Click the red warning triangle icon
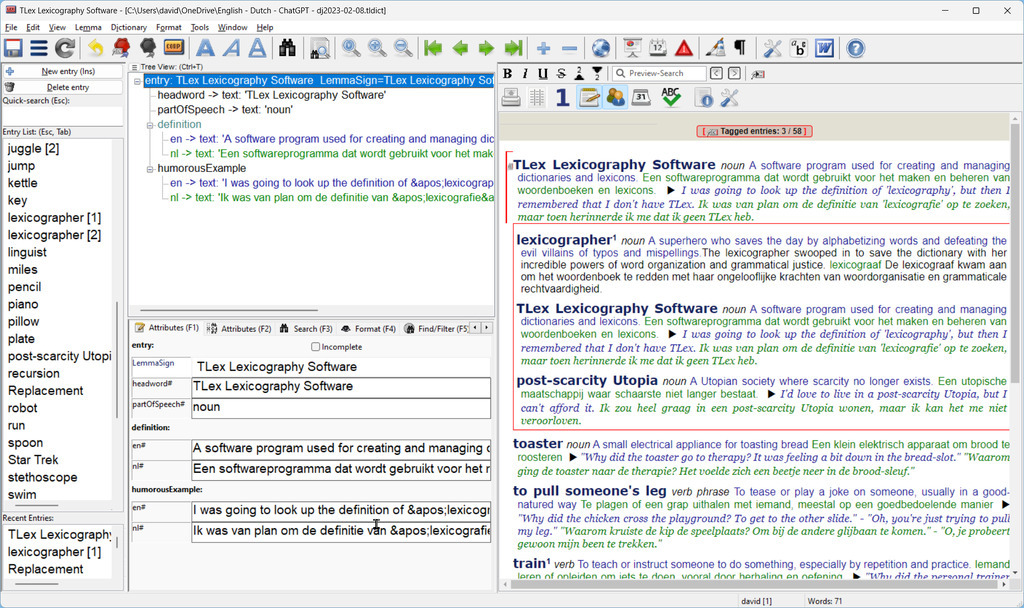This screenshot has height=608, width=1024. 684,48
